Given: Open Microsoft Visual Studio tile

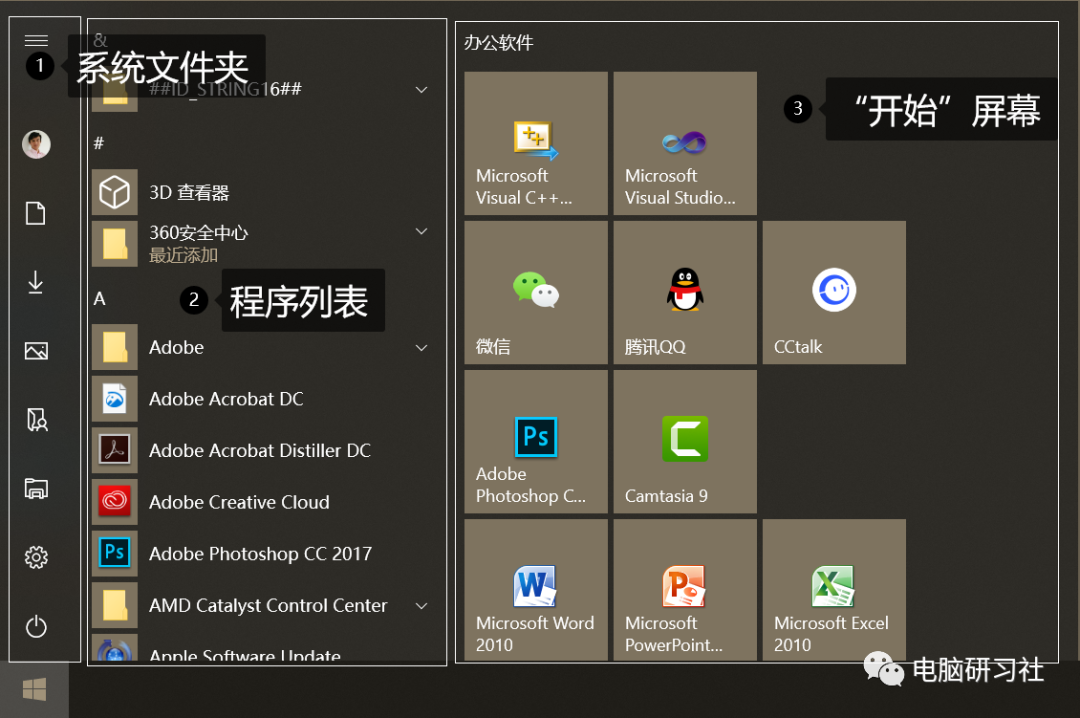Looking at the screenshot, I should 685,143.
